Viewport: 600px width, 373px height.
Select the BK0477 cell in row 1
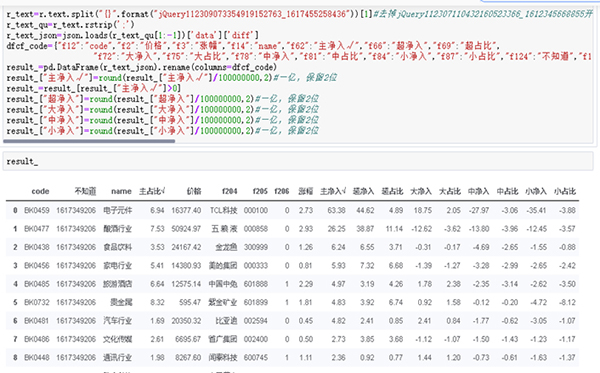(37, 229)
